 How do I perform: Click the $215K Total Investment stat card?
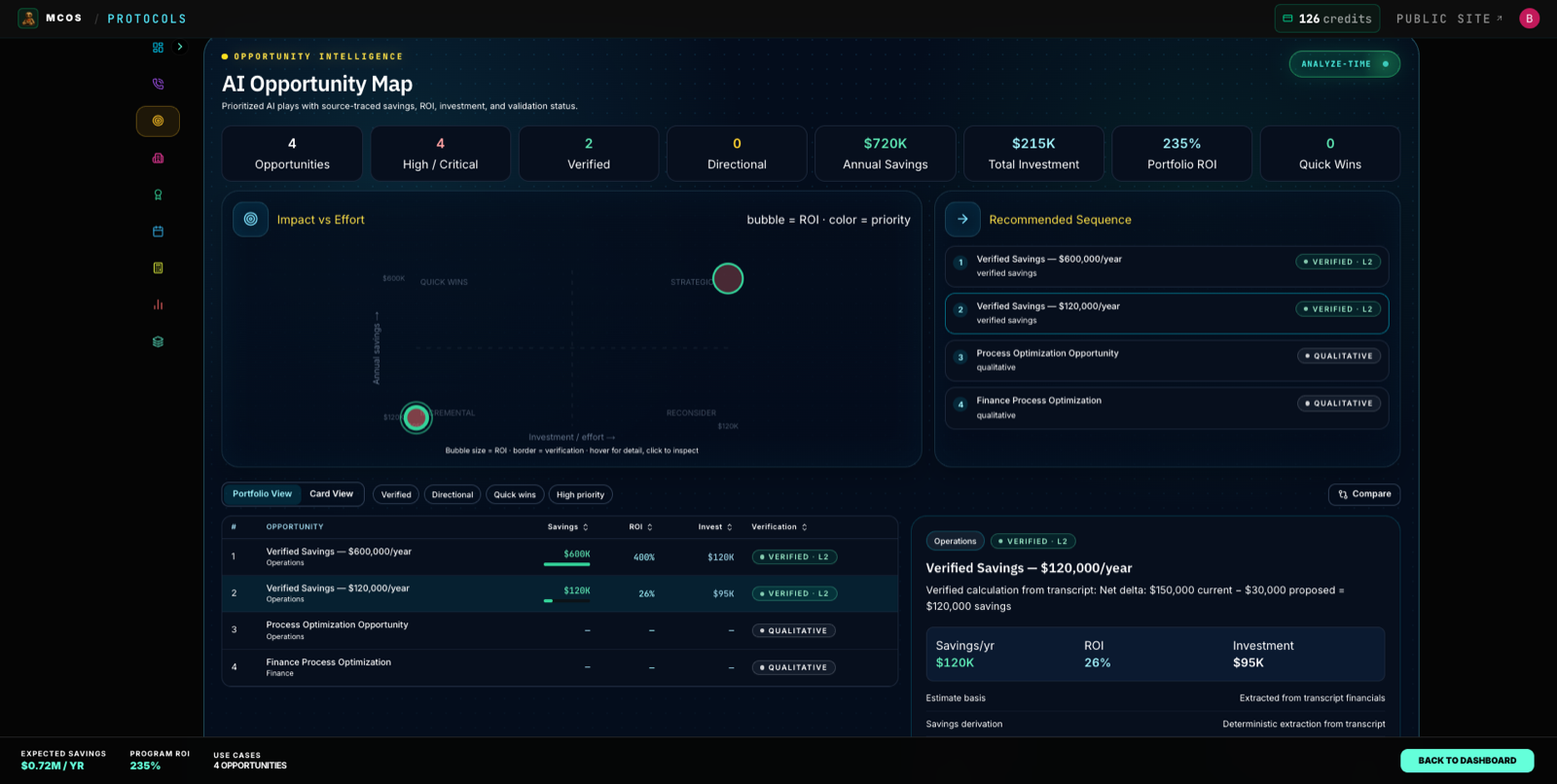point(1033,154)
